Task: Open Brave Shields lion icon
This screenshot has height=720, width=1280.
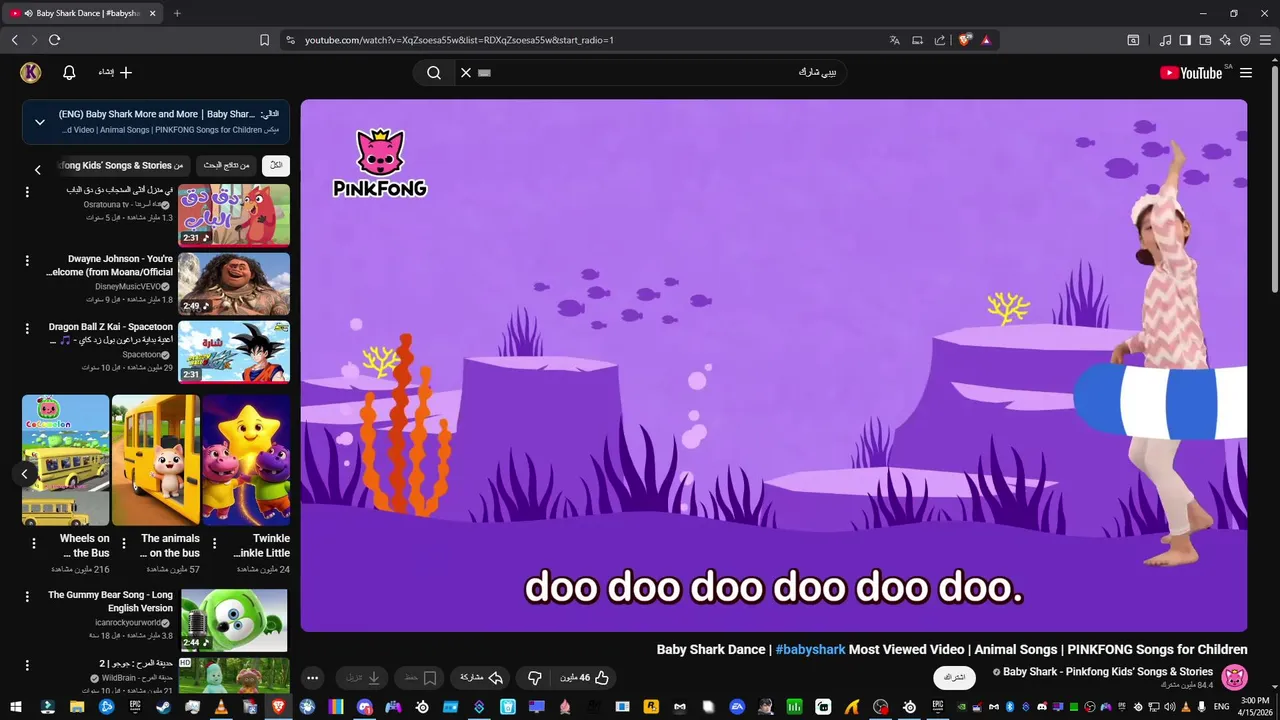Action: [x=964, y=40]
